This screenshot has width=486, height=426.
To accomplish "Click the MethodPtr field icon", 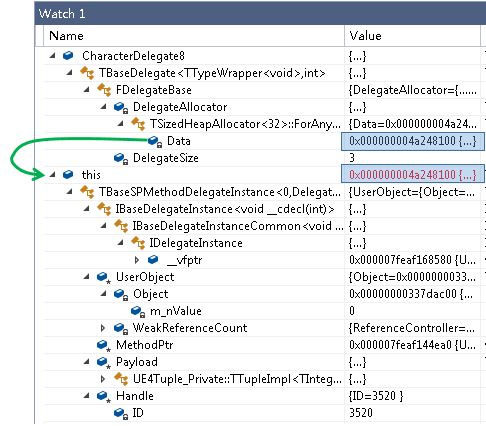I will tap(104, 345).
